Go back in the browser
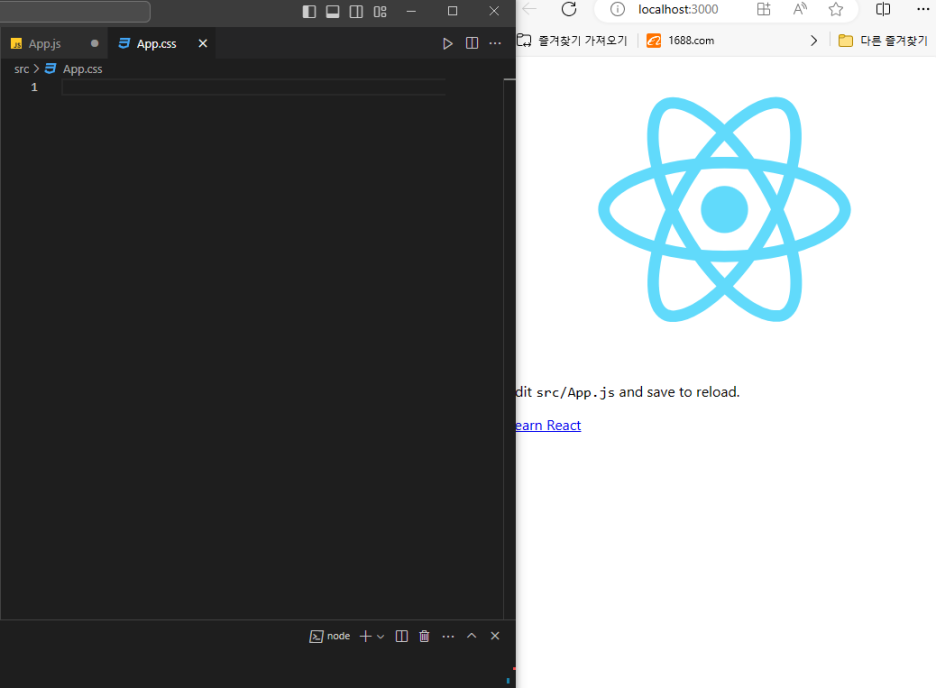The height and width of the screenshot is (688, 936). point(529,9)
